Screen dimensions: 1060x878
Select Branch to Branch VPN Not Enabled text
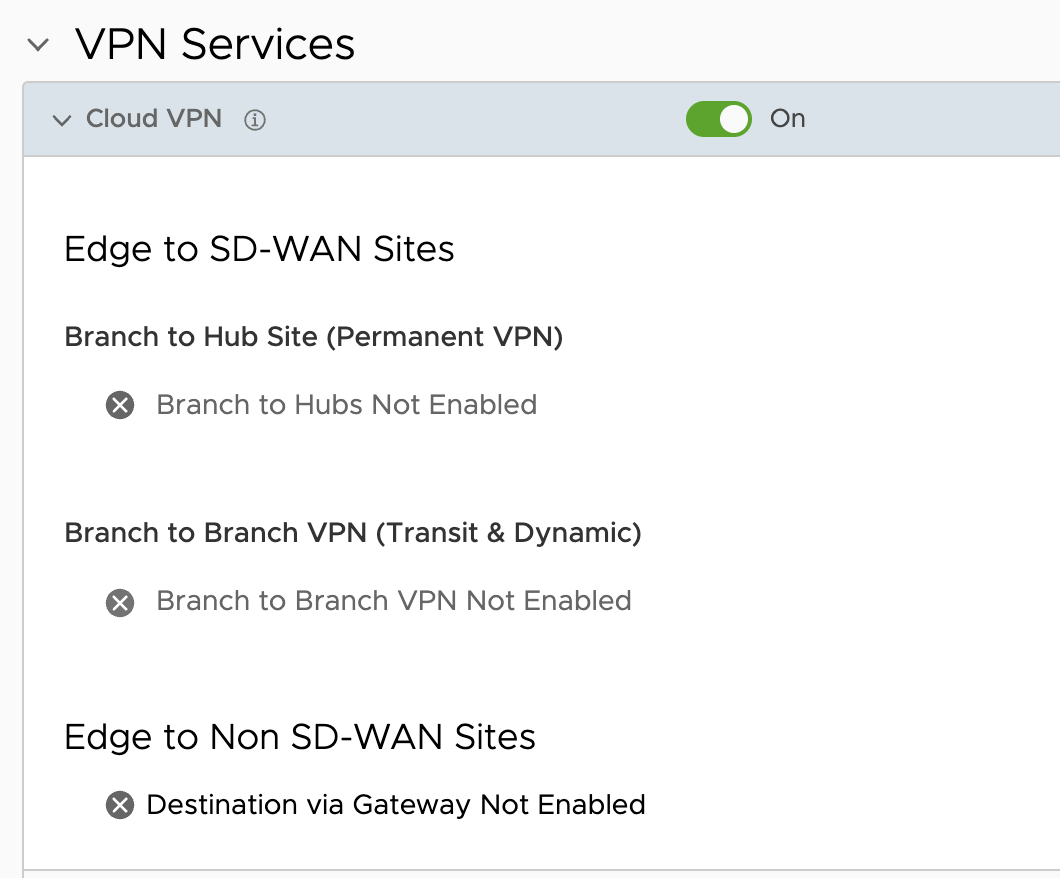tap(394, 601)
